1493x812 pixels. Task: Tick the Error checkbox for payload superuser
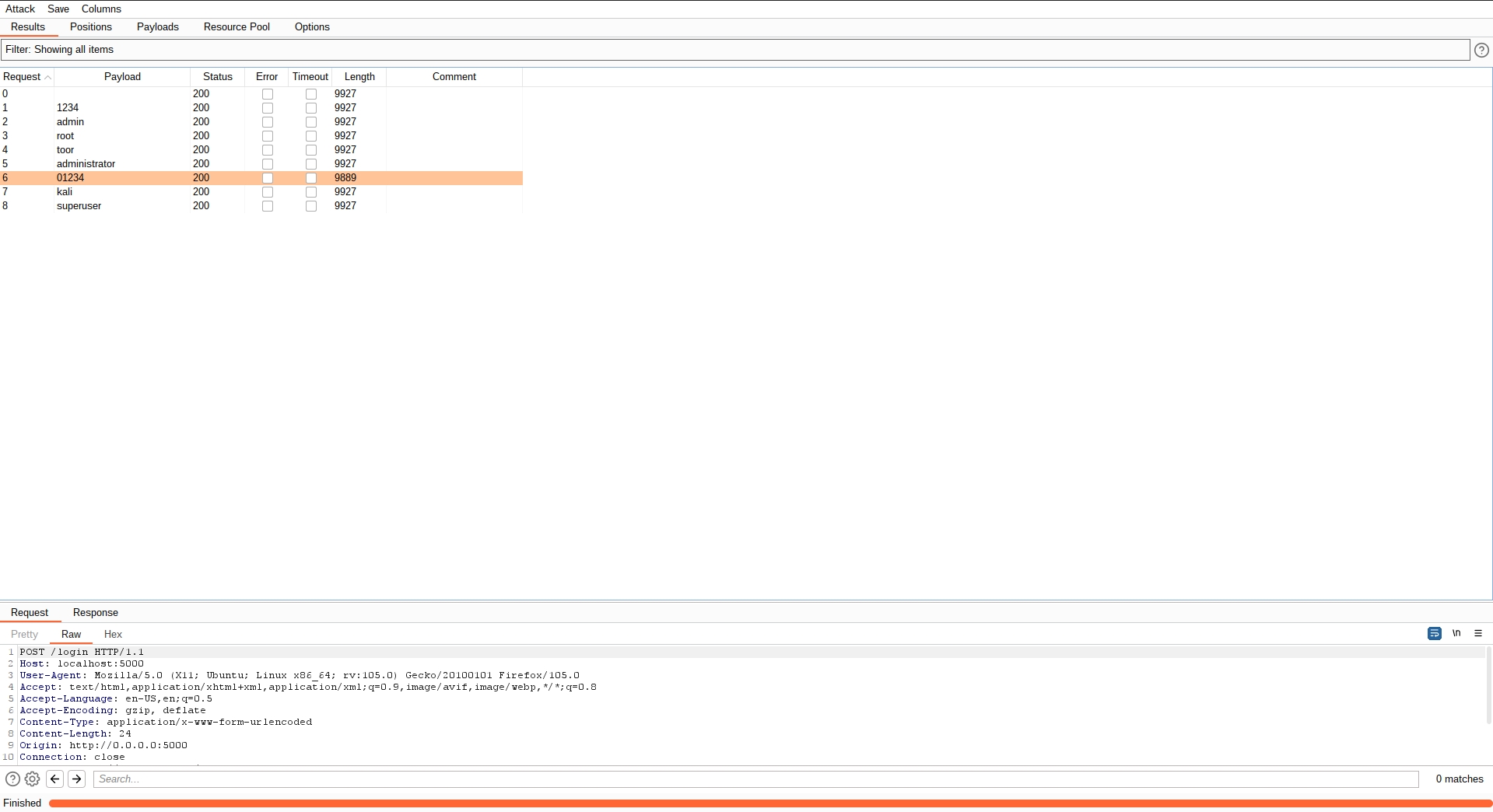268,206
